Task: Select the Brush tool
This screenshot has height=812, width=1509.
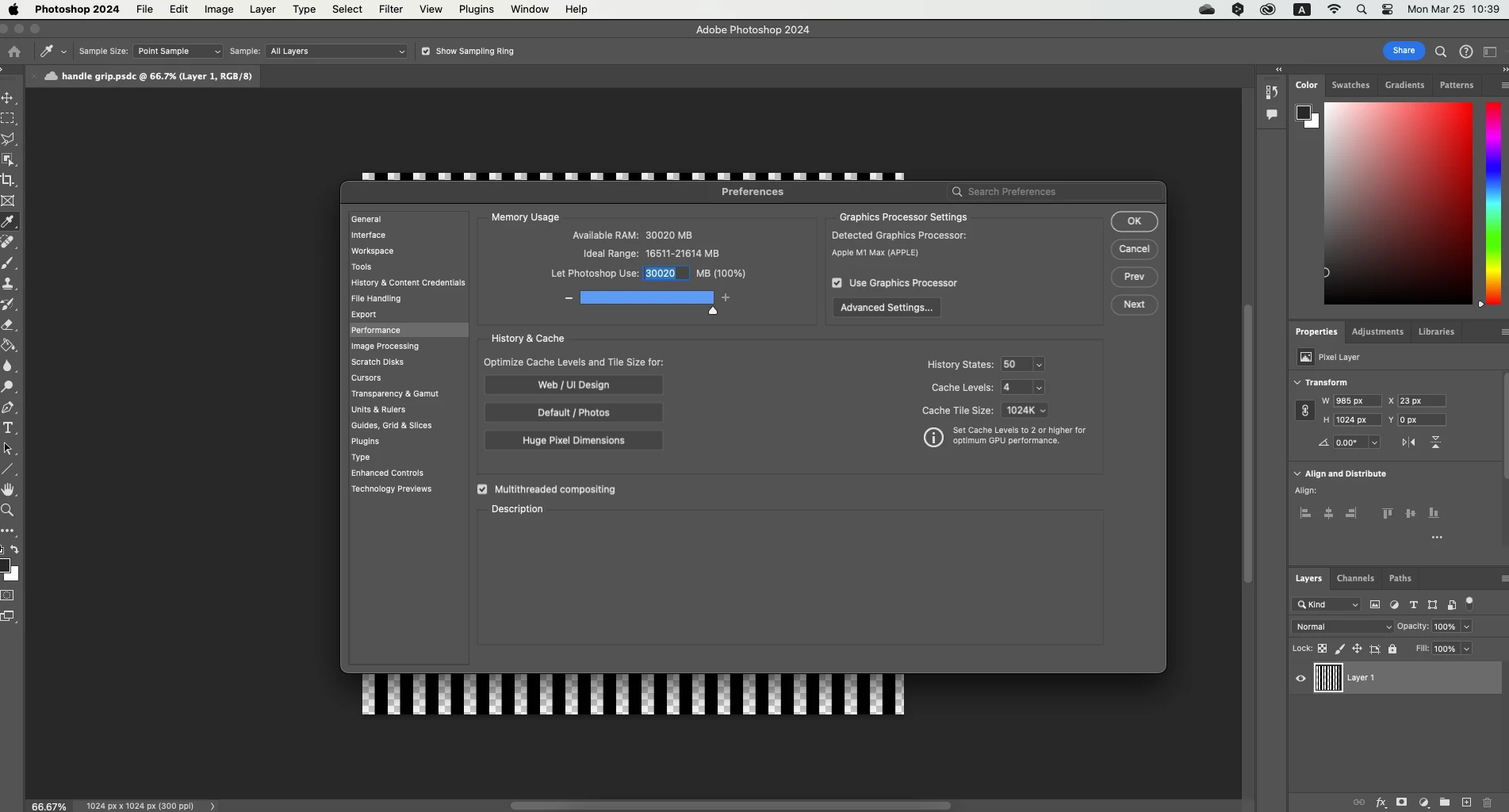Action: pyautogui.click(x=8, y=262)
